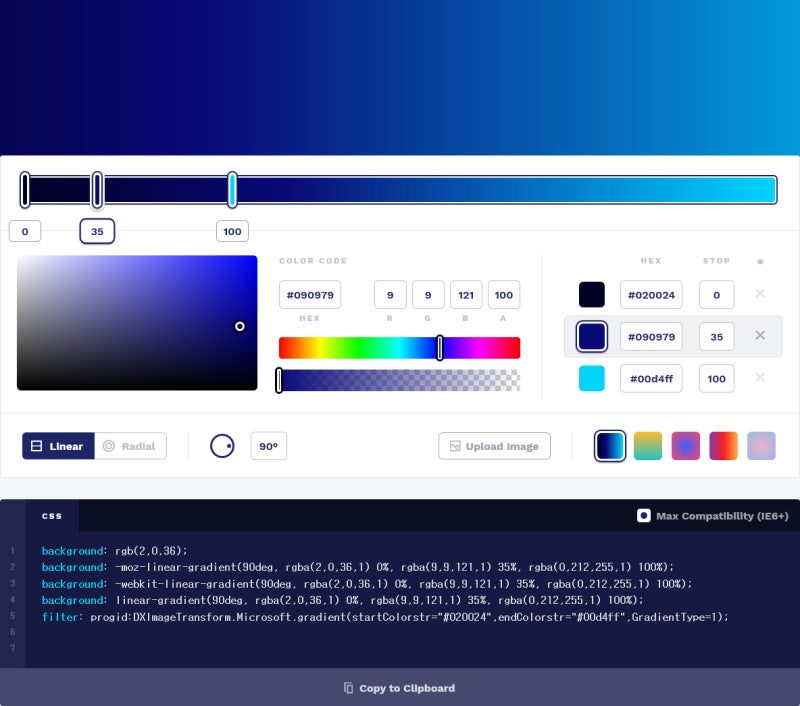Click the 90° angle input field
Screen dimensions: 800x706
click(268, 446)
